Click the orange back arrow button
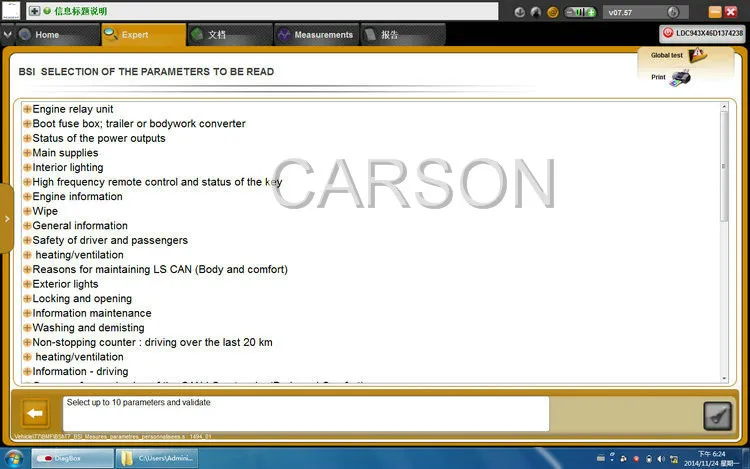Screen dimensions: 750x469 pyautogui.click(x=35, y=413)
